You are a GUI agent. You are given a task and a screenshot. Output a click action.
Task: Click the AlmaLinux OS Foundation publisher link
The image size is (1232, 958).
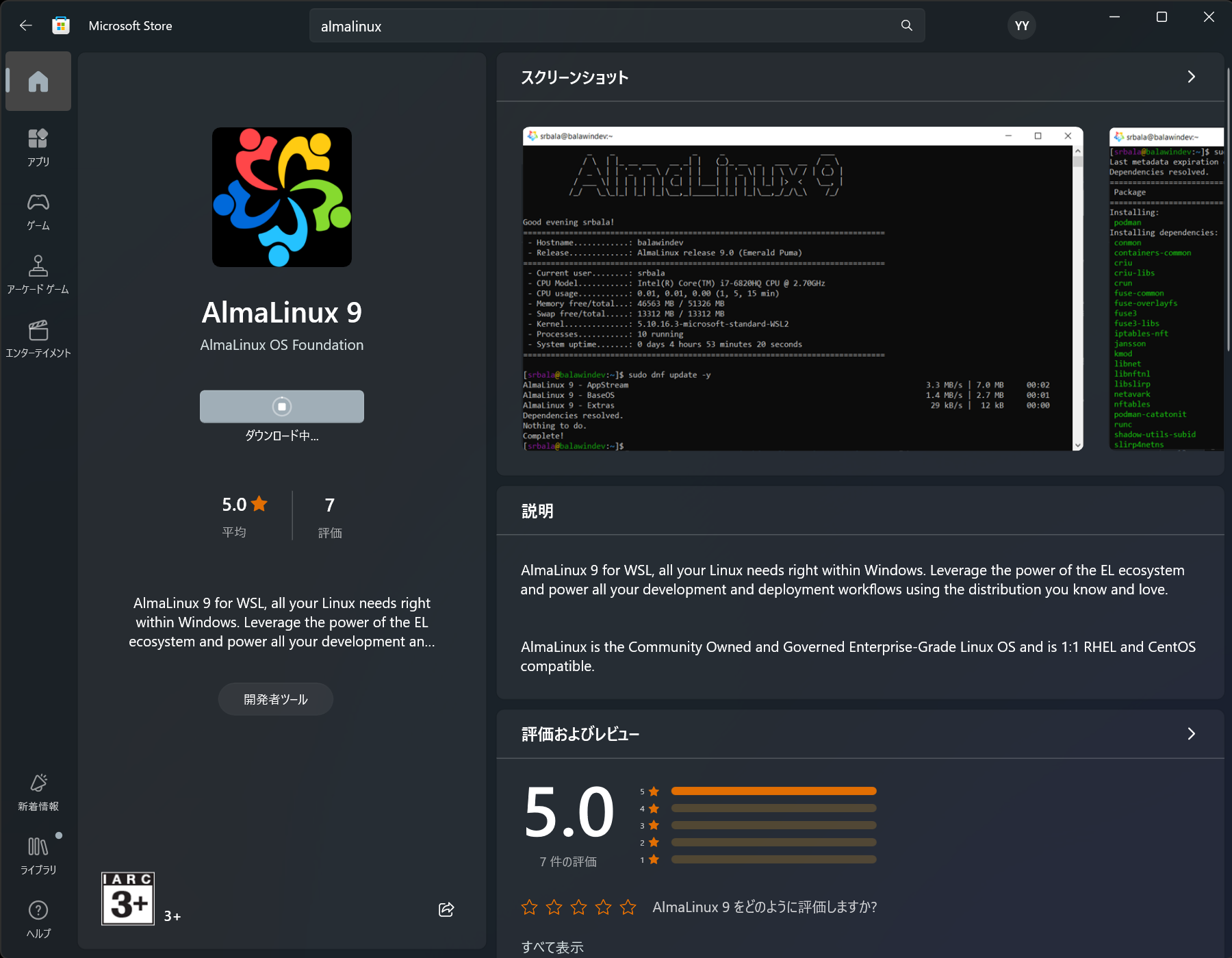pyautogui.click(x=282, y=345)
